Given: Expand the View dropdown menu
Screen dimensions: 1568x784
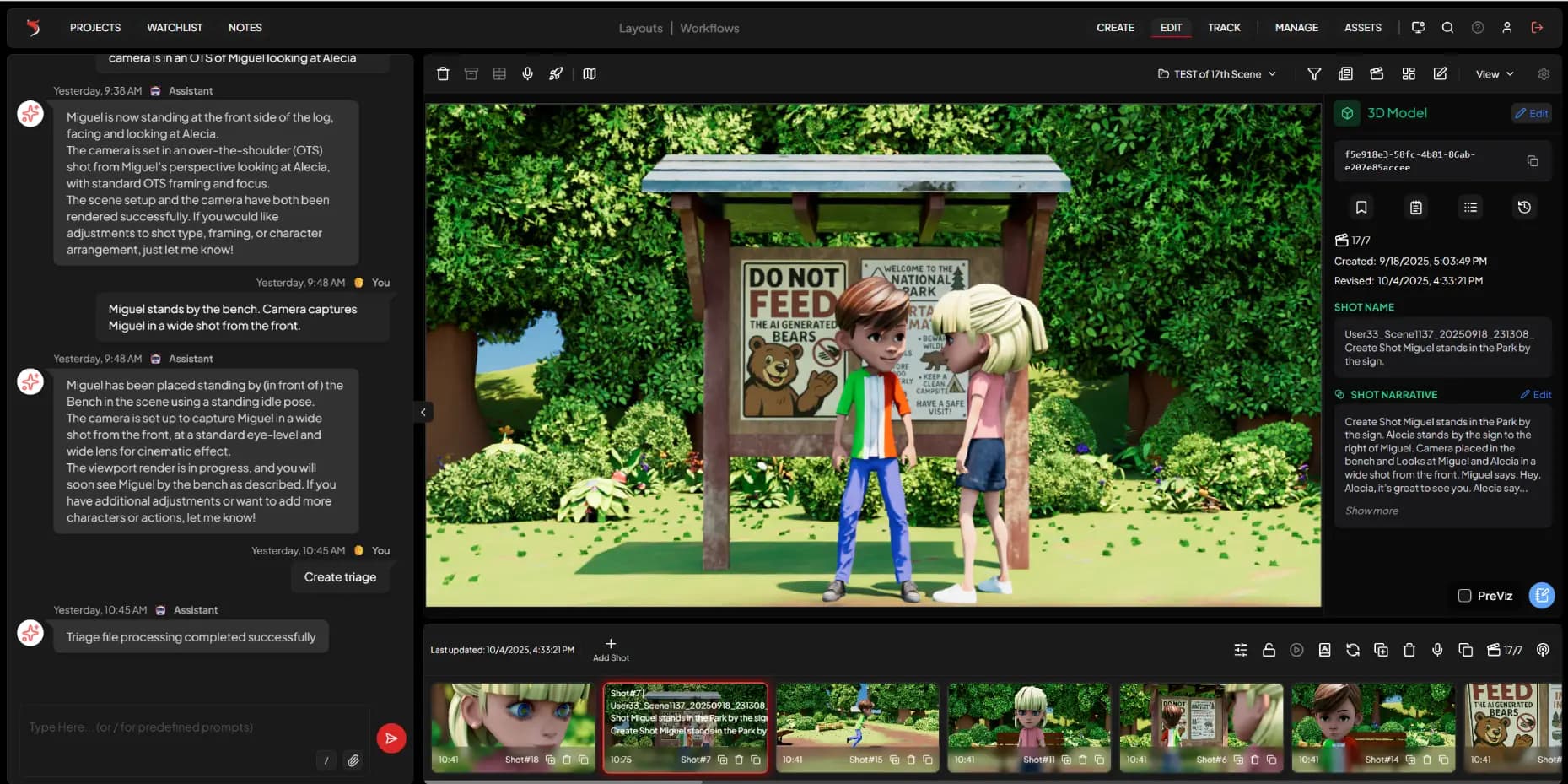Looking at the screenshot, I should click(x=1494, y=74).
